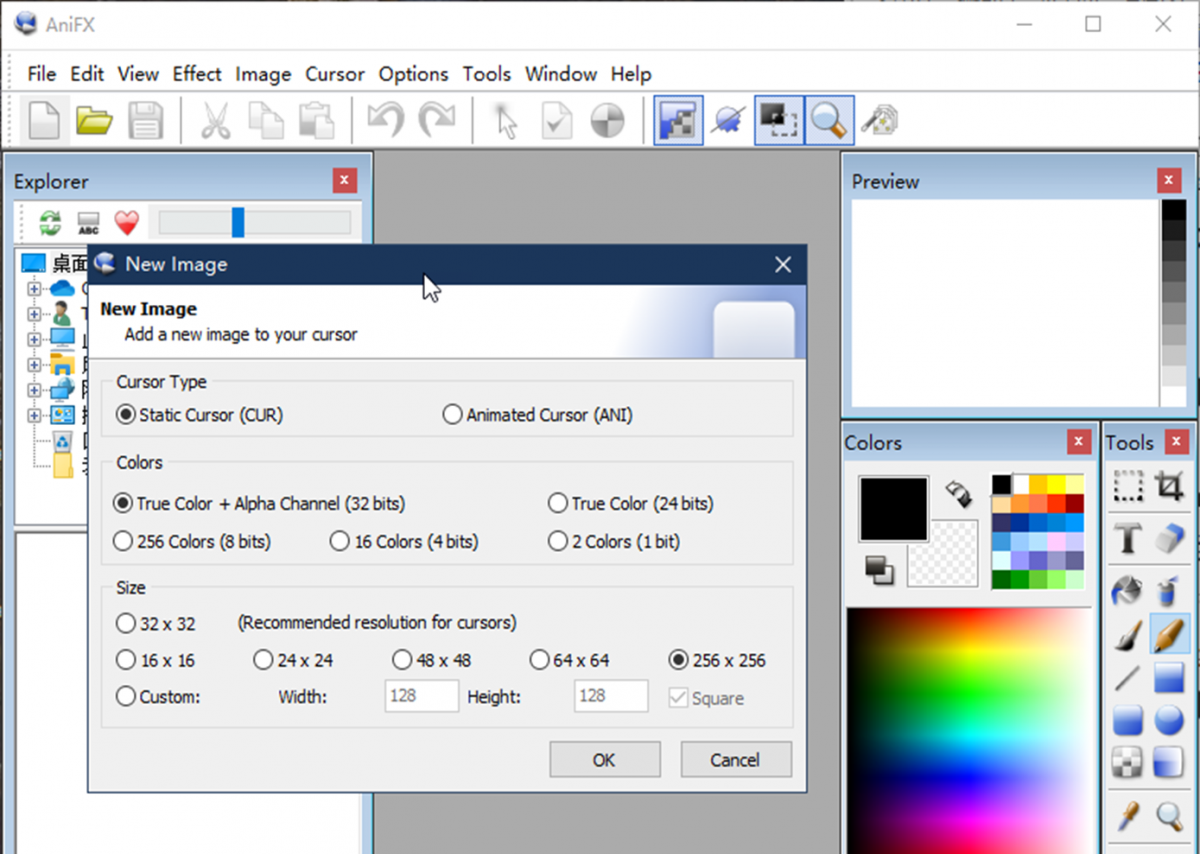Select the filled ellipse tool
Viewport: 1200px width, 854px height.
1168,720
